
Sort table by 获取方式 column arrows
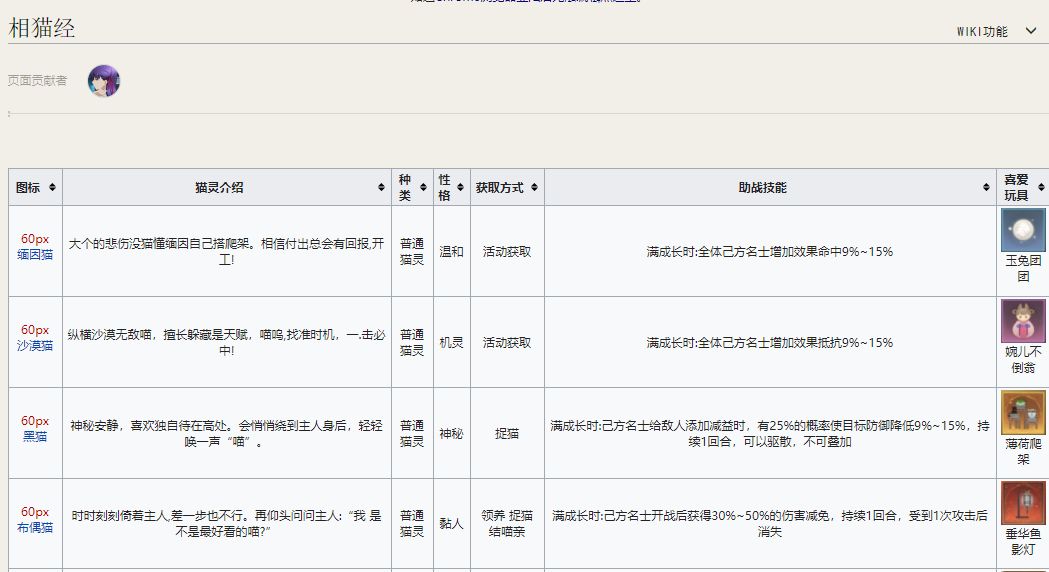(534, 187)
